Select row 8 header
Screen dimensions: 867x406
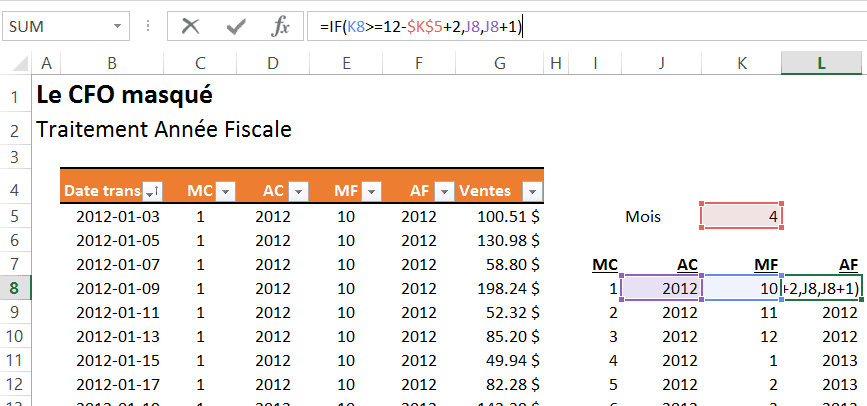pyautogui.click(x=15, y=289)
